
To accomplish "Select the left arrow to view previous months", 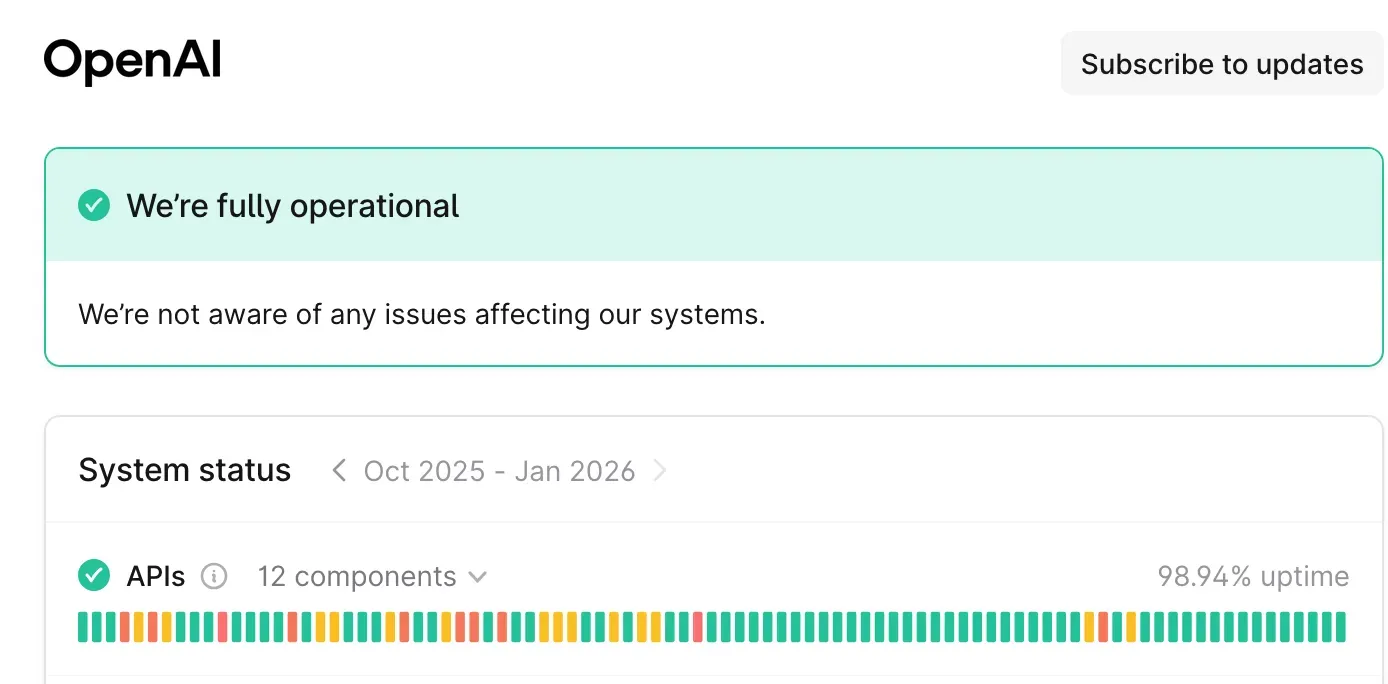I will 337,470.
